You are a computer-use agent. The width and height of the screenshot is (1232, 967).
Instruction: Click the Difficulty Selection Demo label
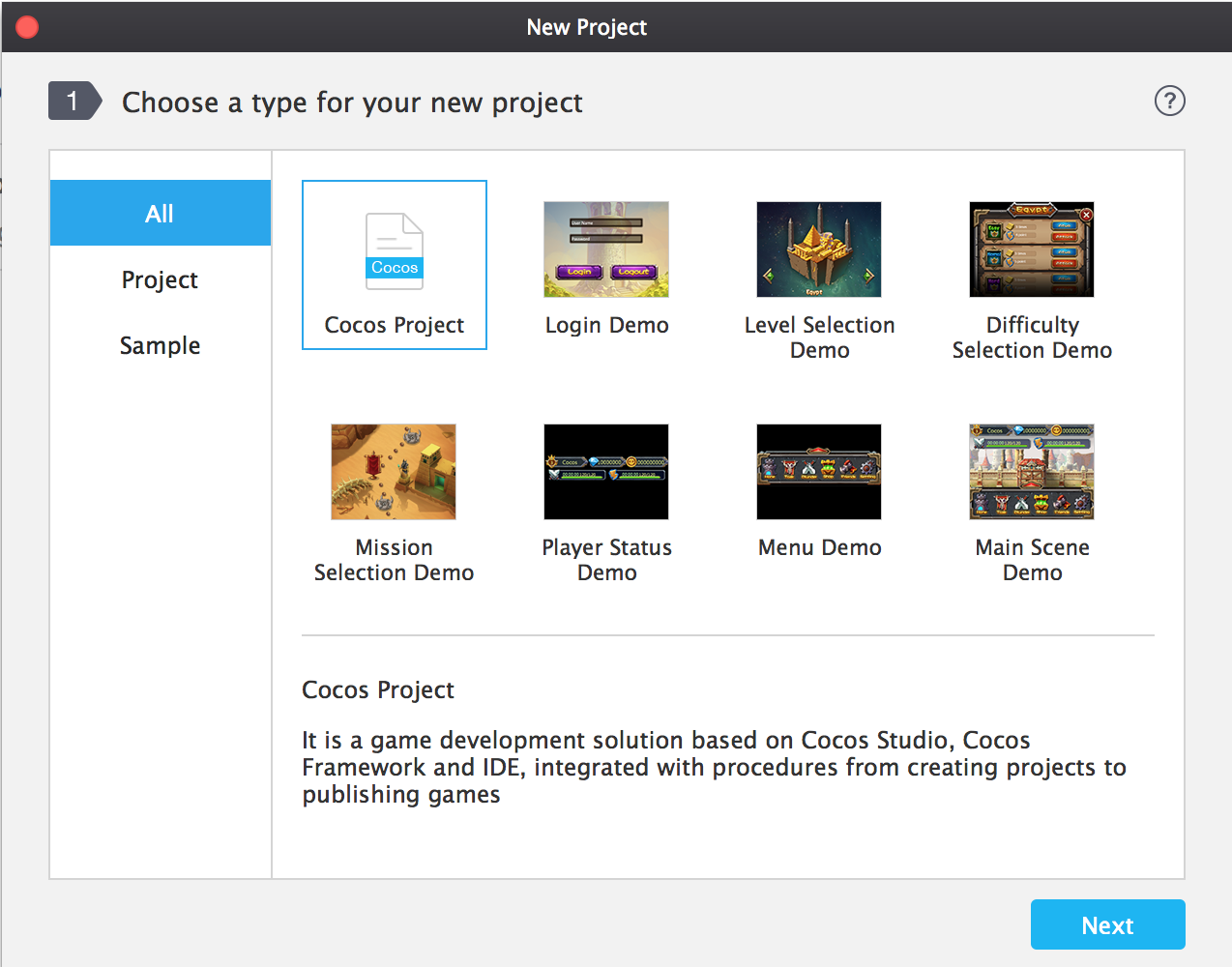click(1032, 337)
